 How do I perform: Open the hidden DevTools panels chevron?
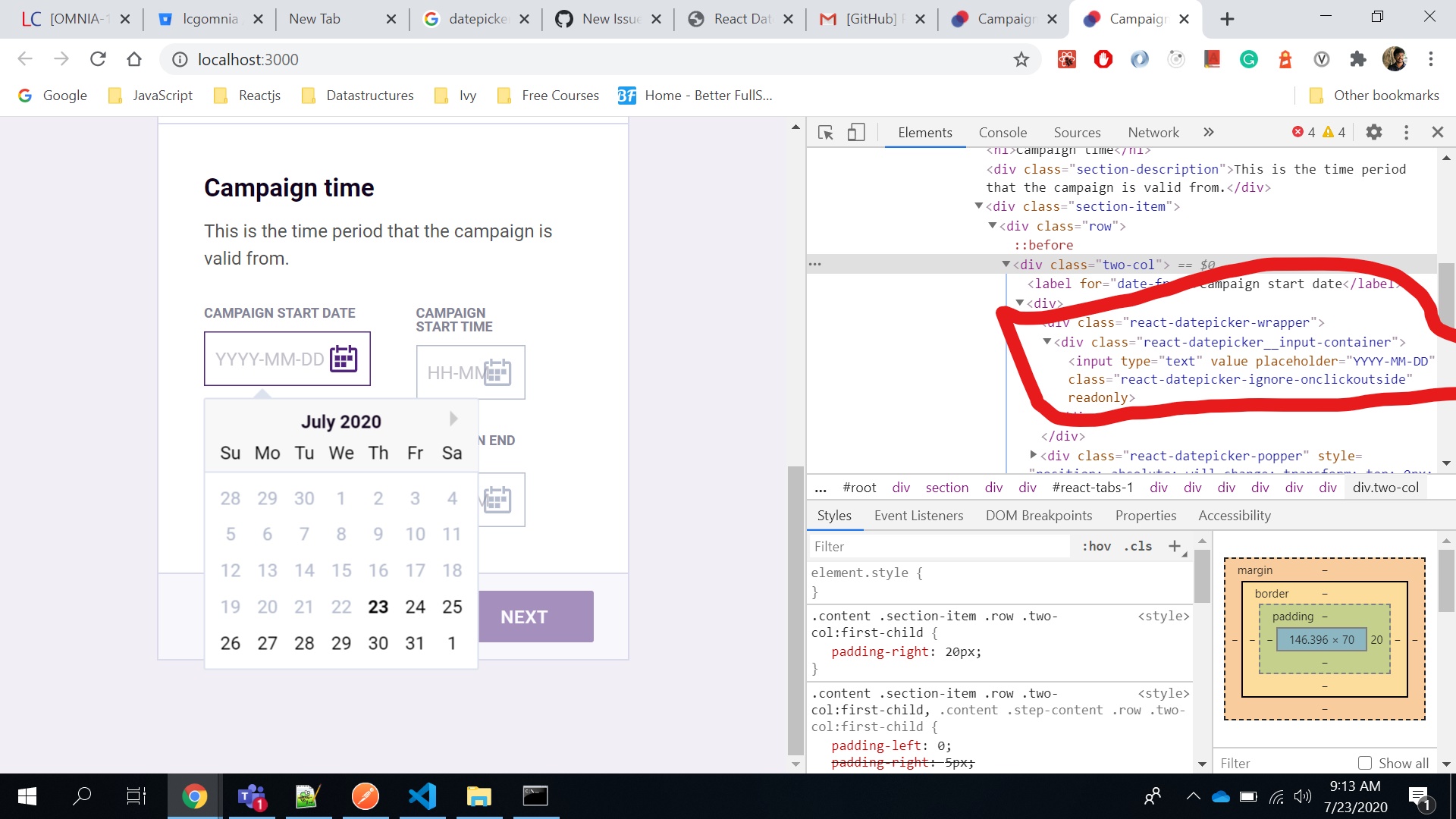1208,132
